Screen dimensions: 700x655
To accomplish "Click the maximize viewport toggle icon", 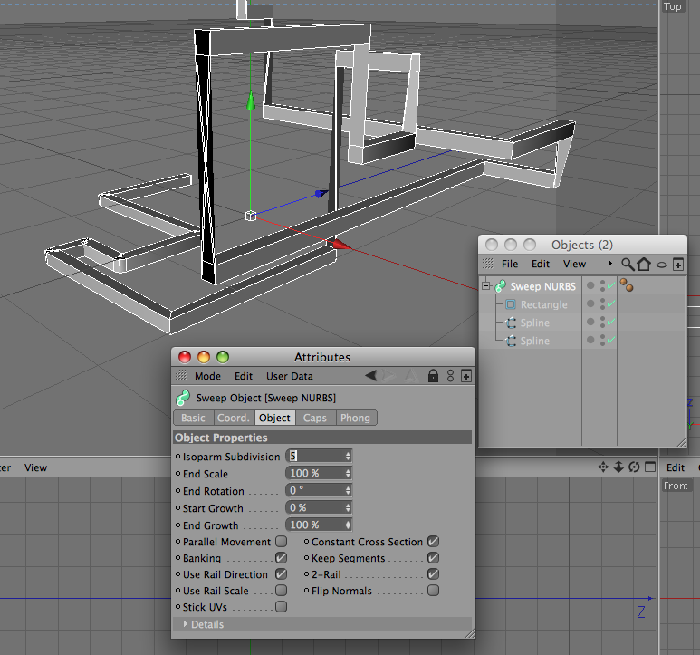I will [x=650, y=467].
